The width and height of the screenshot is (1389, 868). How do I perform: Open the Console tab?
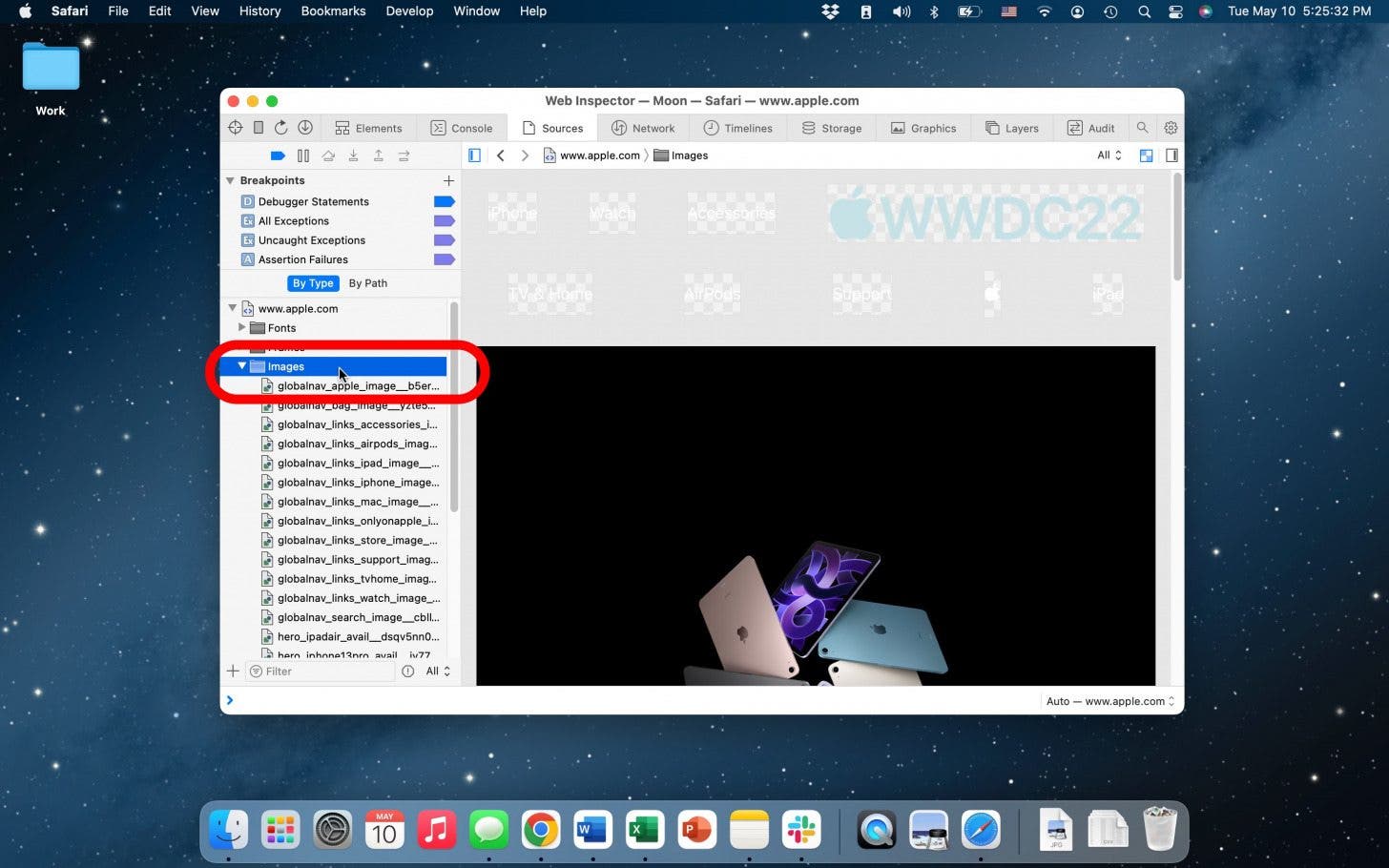(x=462, y=128)
